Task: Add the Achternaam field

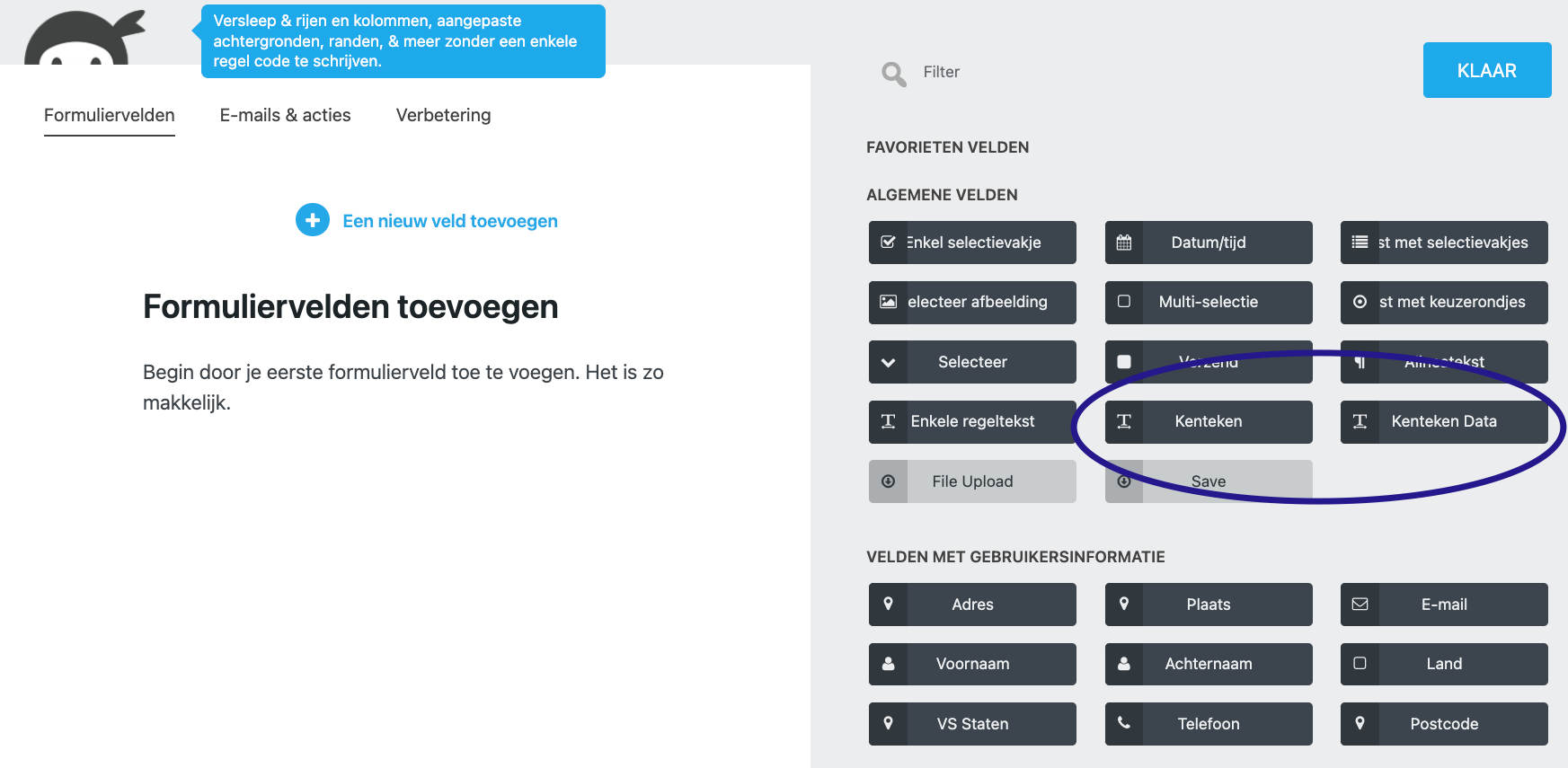Action: click(1209, 664)
